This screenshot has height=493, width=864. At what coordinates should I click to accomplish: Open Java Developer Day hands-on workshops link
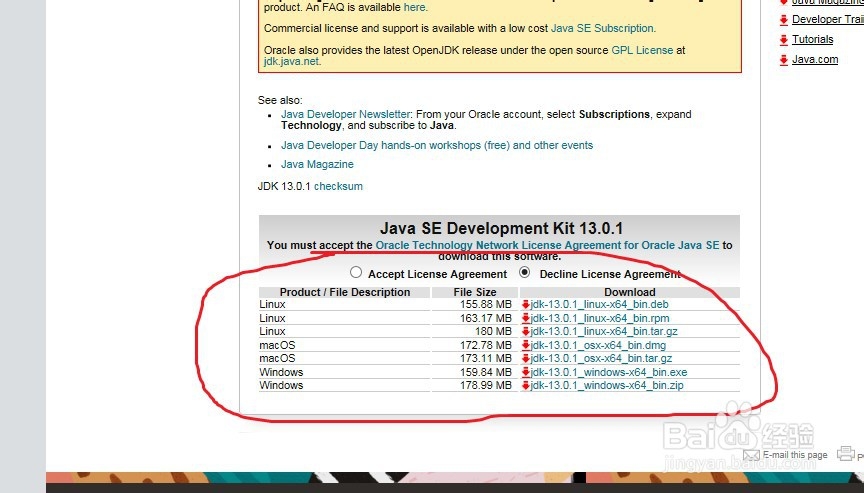pos(437,145)
